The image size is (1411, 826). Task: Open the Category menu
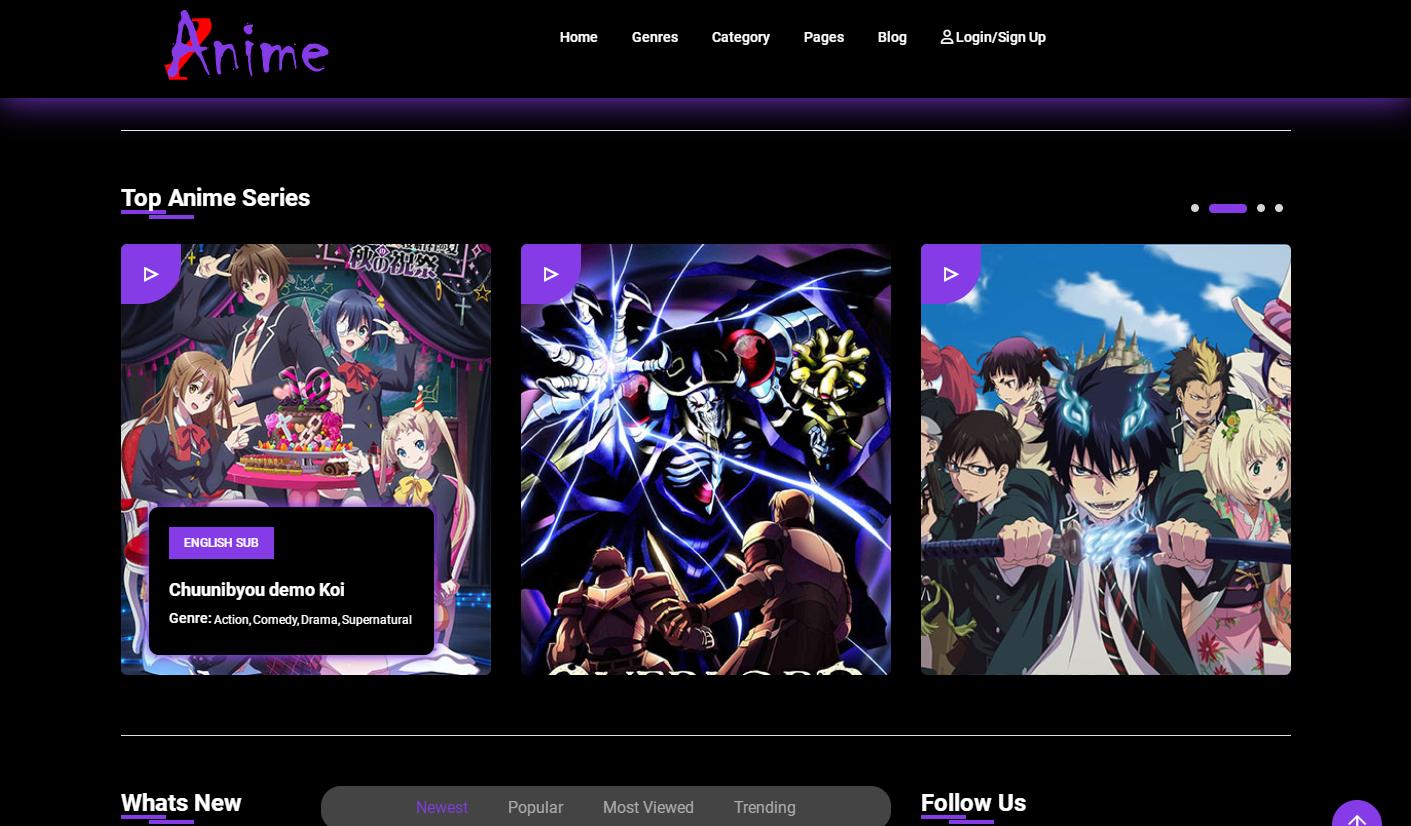coord(740,37)
